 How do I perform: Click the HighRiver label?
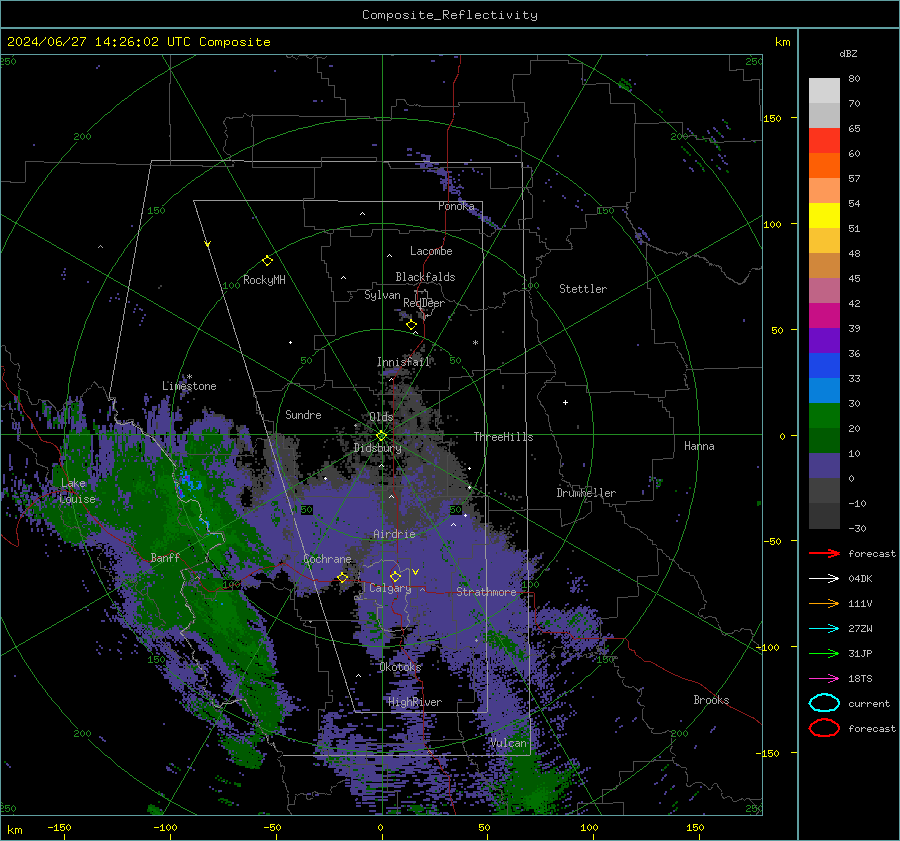click(x=415, y=702)
